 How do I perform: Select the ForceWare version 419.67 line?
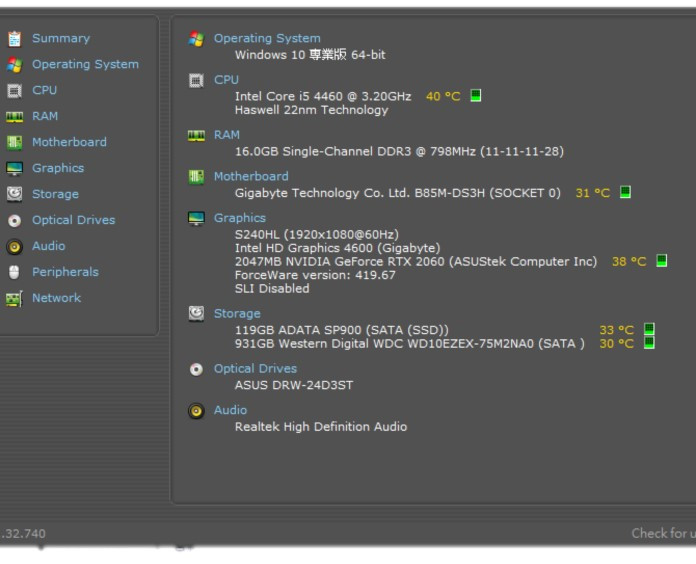(x=315, y=275)
